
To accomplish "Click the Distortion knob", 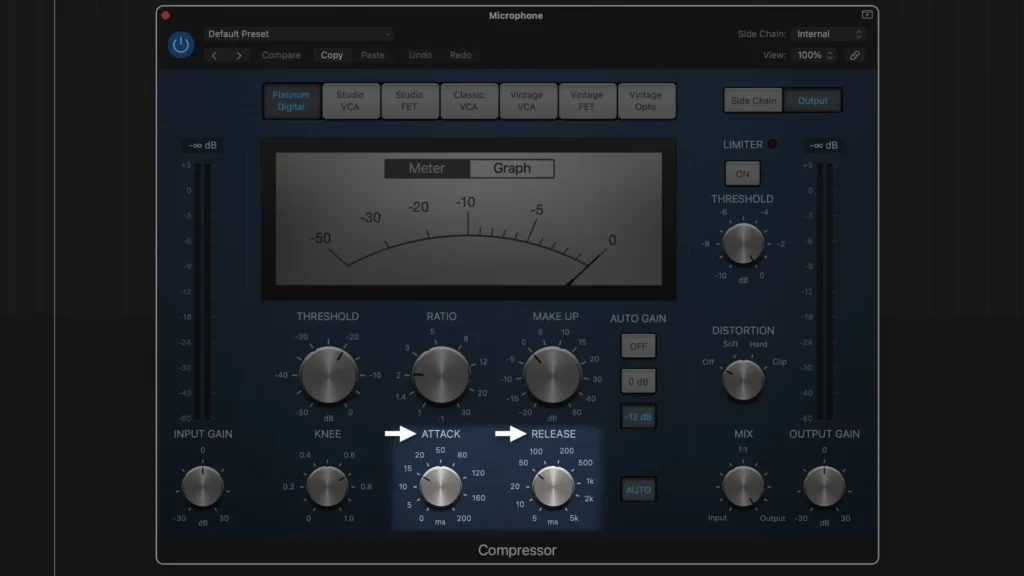I will pyautogui.click(x=743, y=379).
